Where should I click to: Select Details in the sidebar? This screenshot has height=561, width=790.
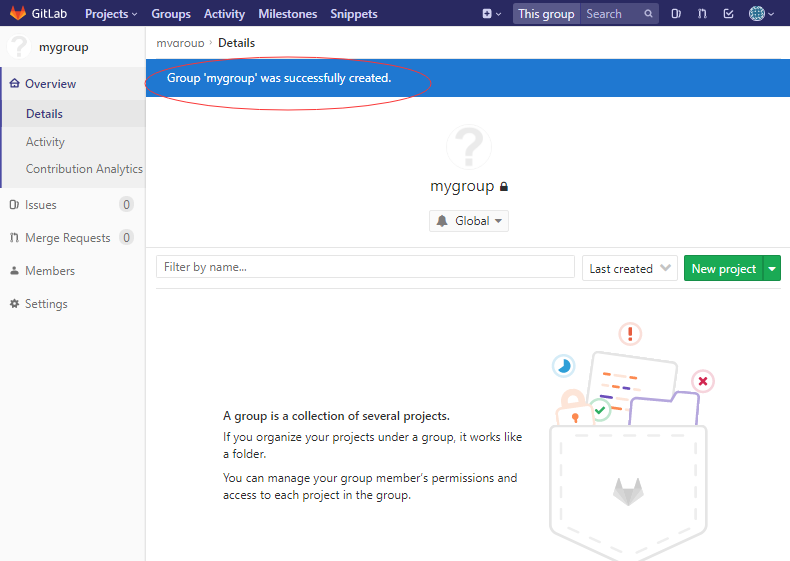tap(73, 114)
